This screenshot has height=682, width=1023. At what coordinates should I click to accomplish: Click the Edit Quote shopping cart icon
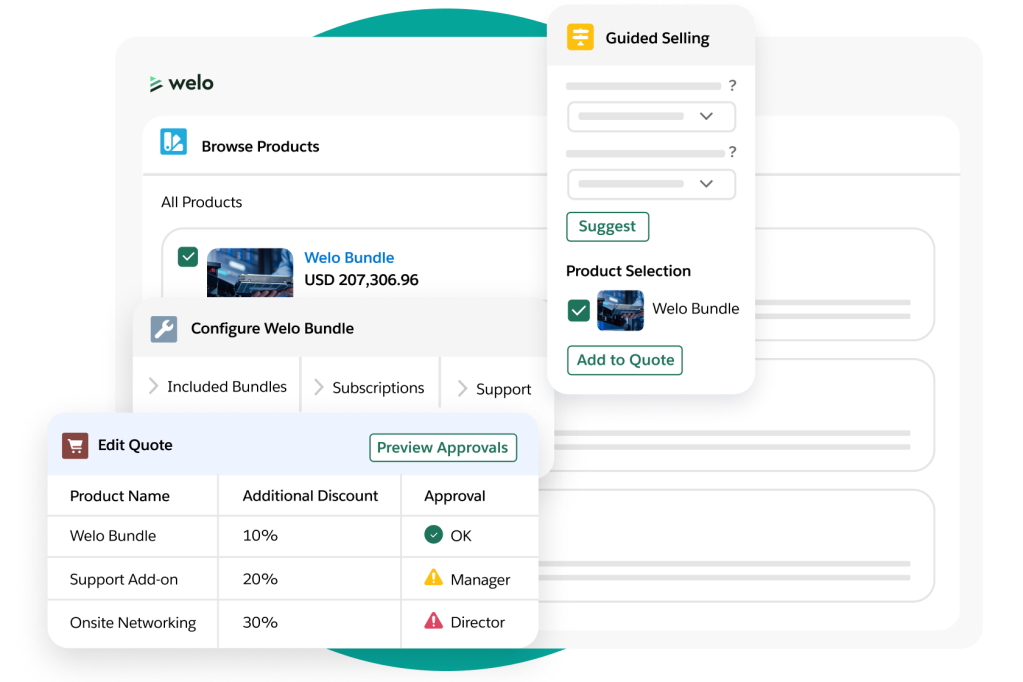(75, 446)
